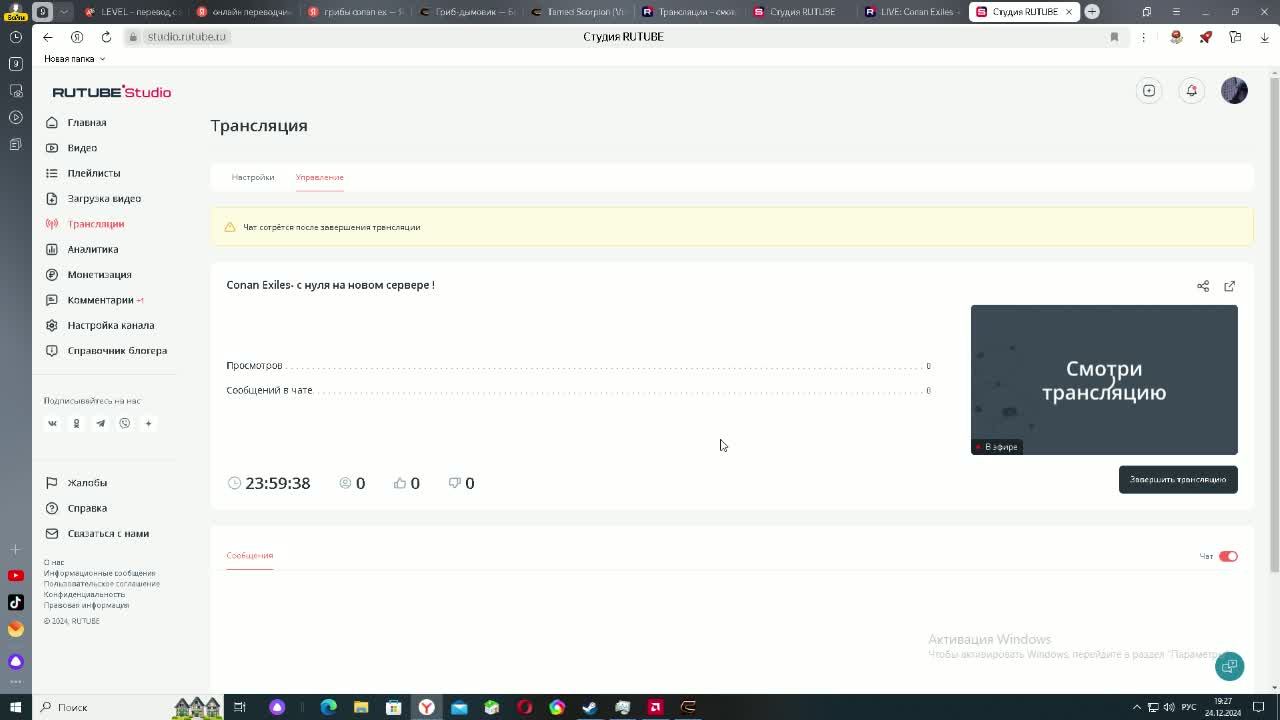Click the Dzen star social icon
1280x720 pixels.
click(148, 423)
